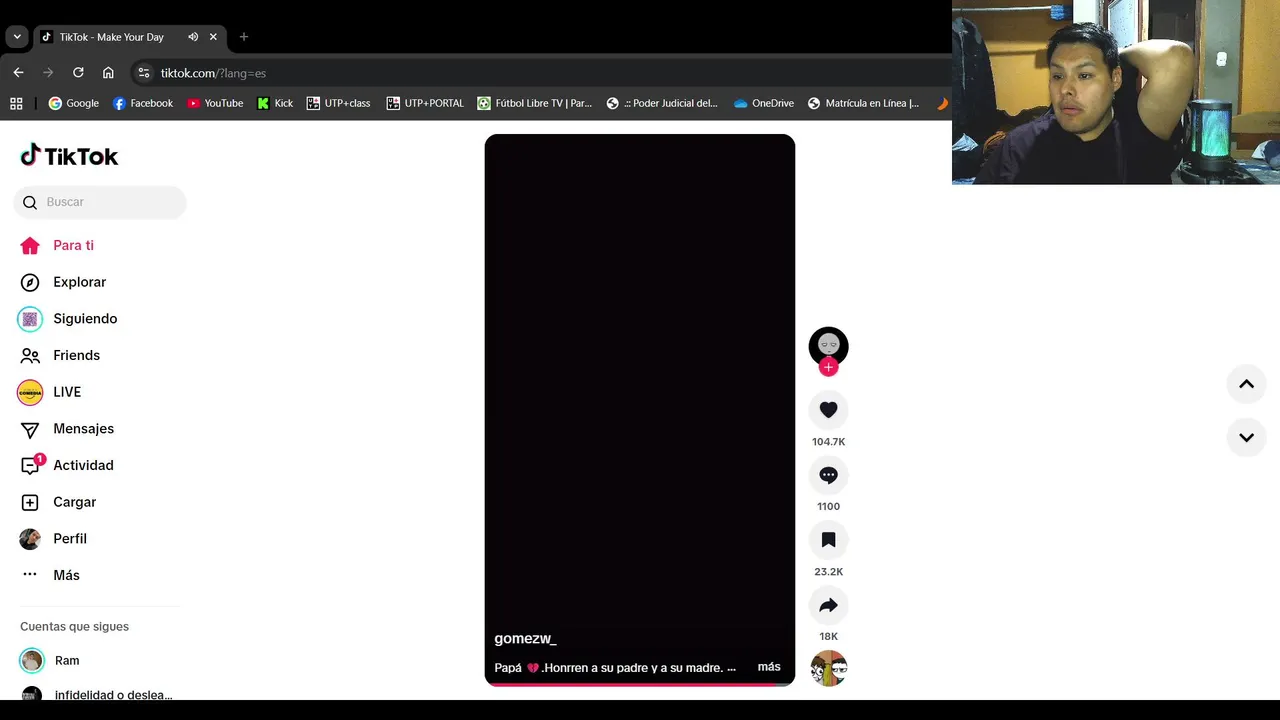1280x720 pixels.
Task: Click the browser forward arrow
Action: coord(48,73)
